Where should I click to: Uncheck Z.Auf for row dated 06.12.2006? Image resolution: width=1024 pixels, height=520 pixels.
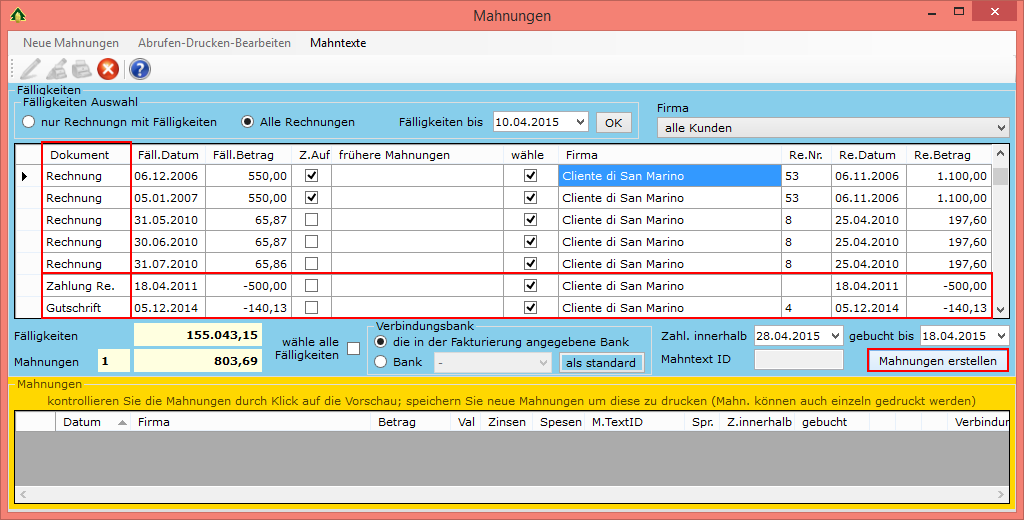point(312,176)
